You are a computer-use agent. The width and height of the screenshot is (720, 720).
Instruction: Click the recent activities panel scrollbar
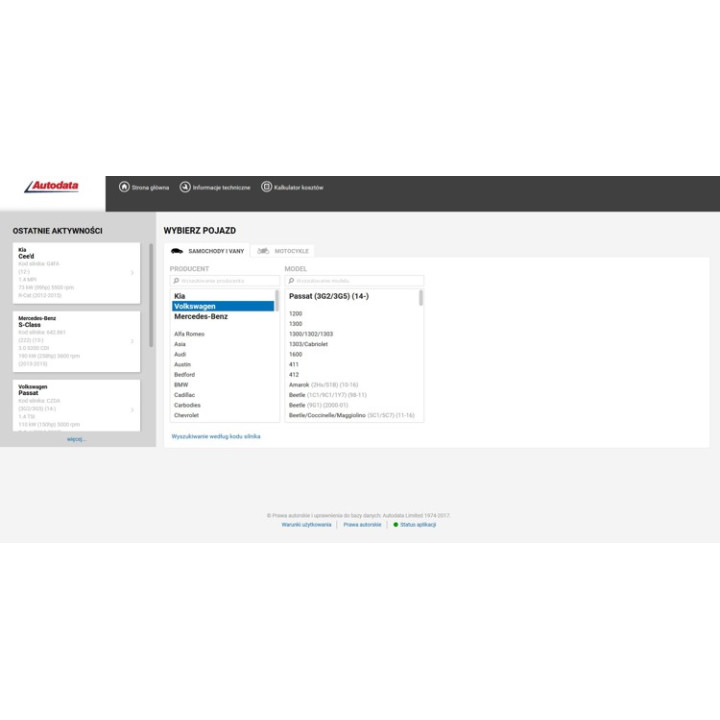[x=151, y=295]
